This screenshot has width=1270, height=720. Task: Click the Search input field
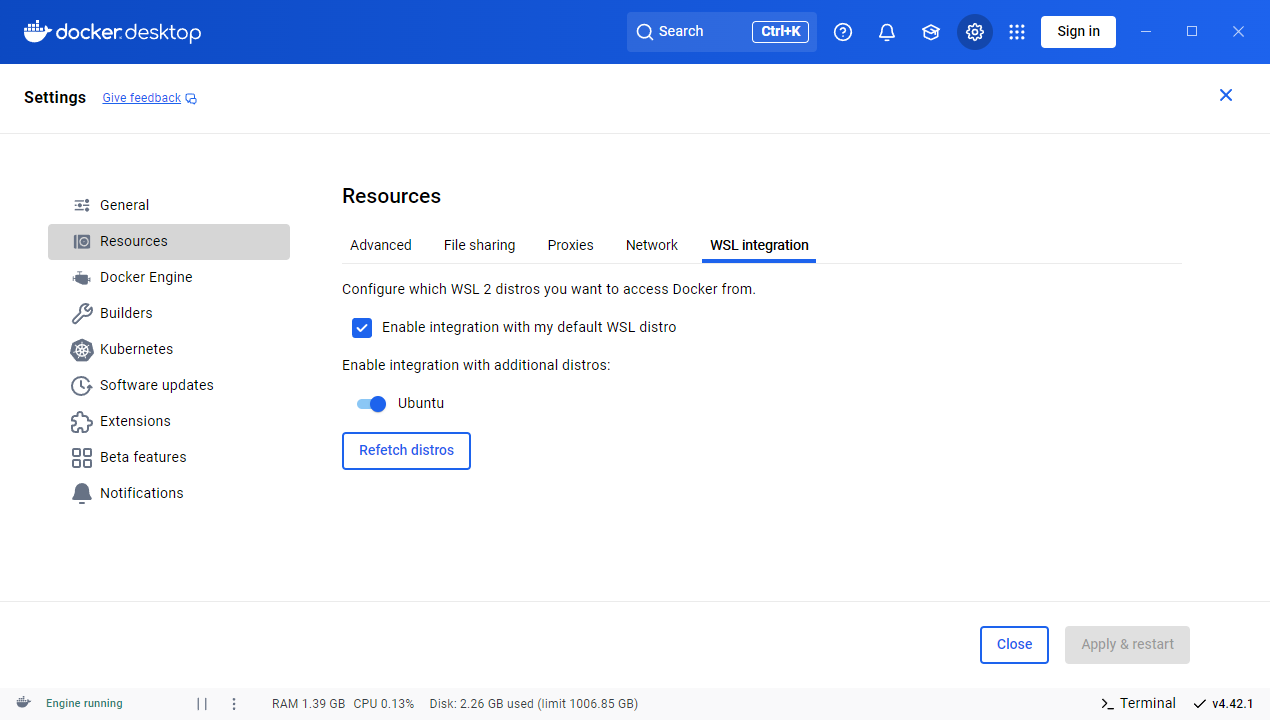pyautogui.click(x=722, y=32)
